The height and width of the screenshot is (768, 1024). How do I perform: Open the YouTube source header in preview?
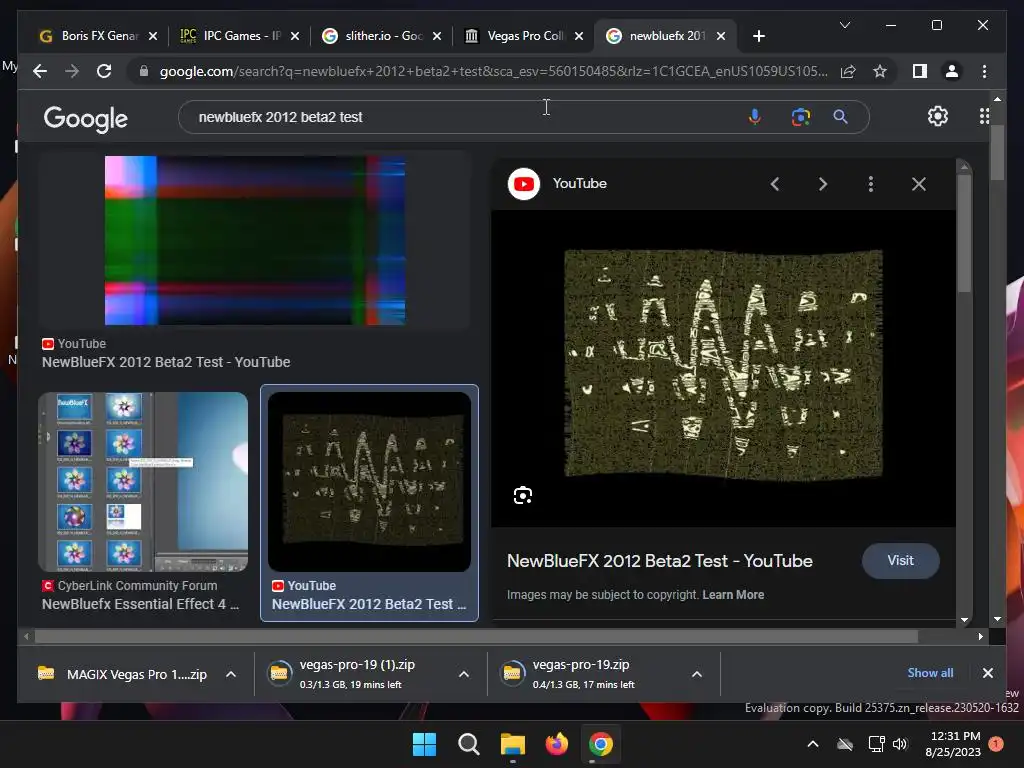(557, 184)
